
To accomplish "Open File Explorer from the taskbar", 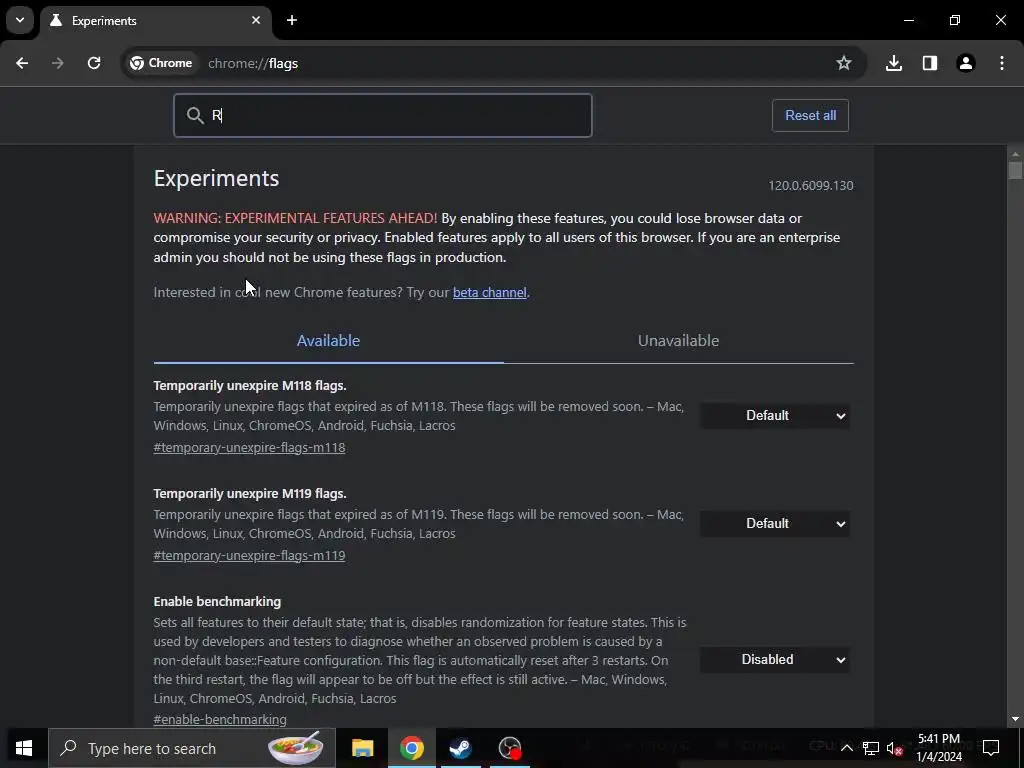I will 362,748.
